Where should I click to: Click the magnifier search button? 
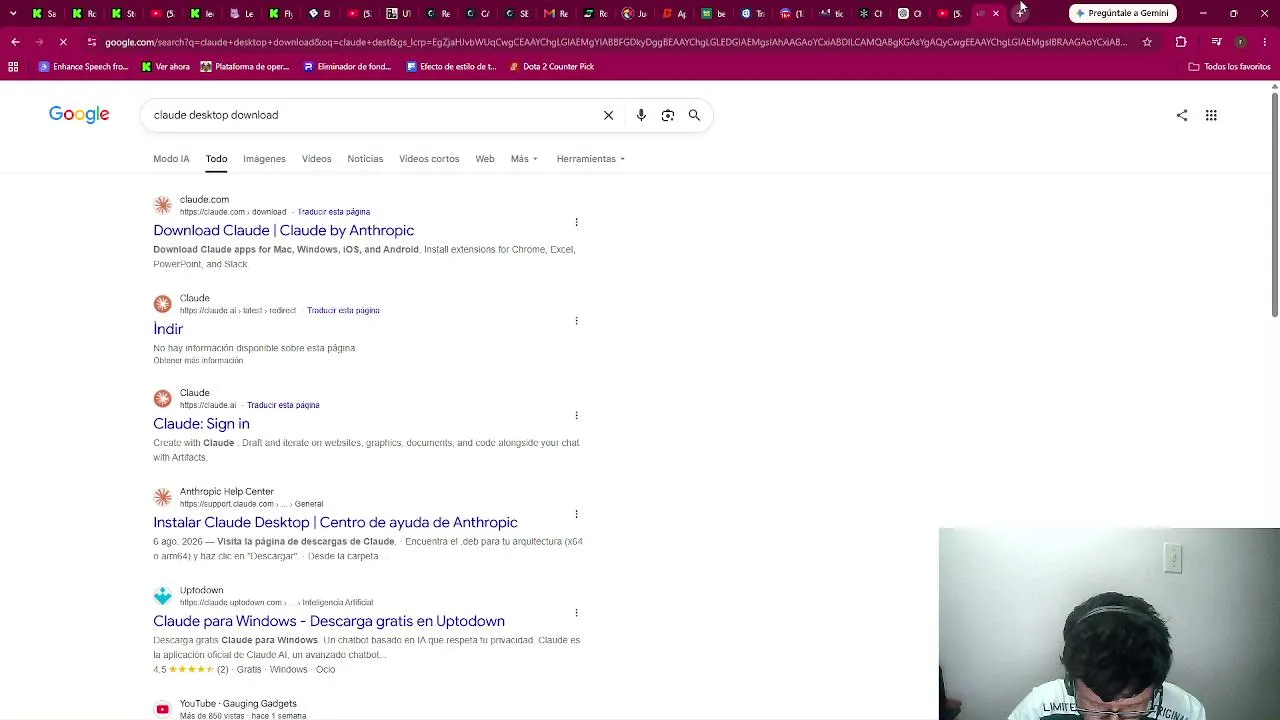[x=694, y=115]
